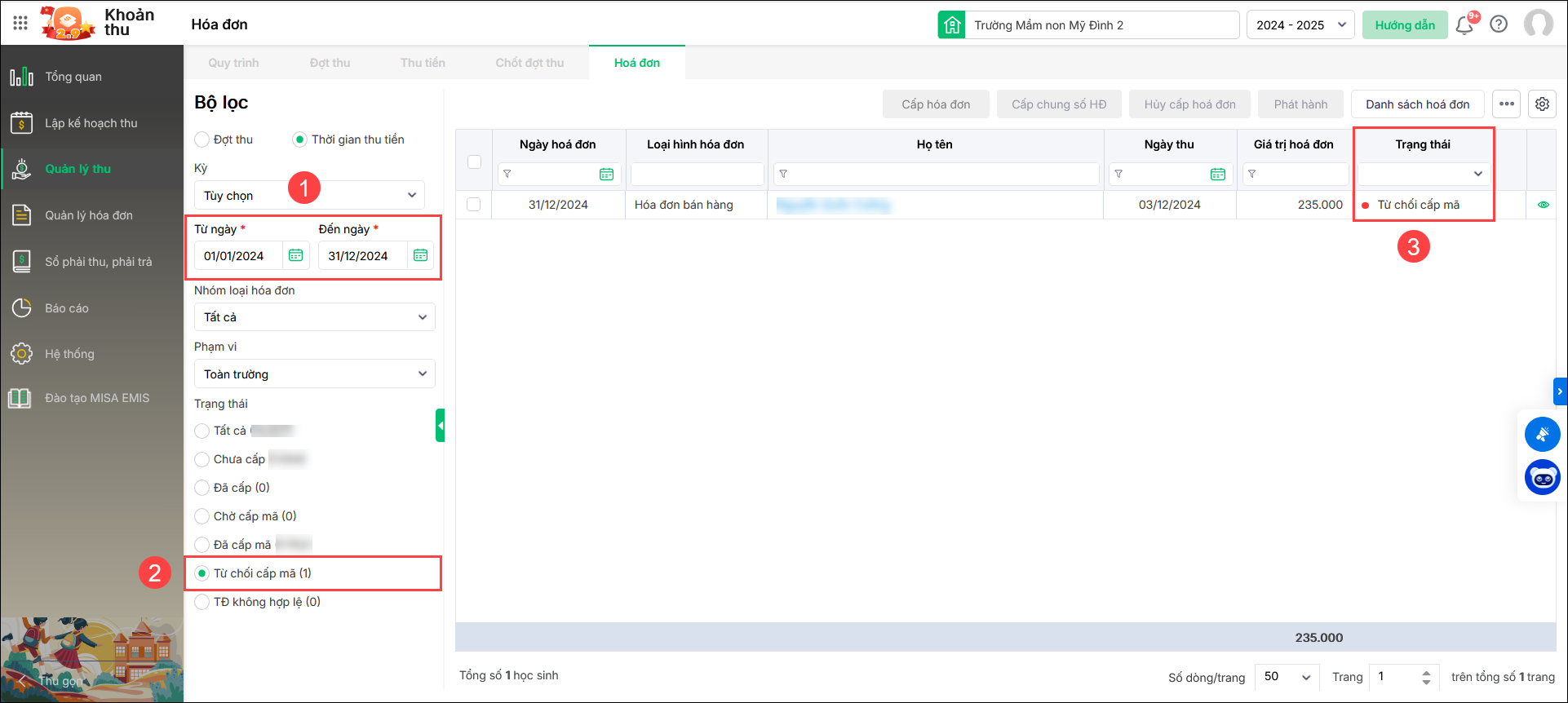Open the Từ ngày calendar picker

(296, 255)
